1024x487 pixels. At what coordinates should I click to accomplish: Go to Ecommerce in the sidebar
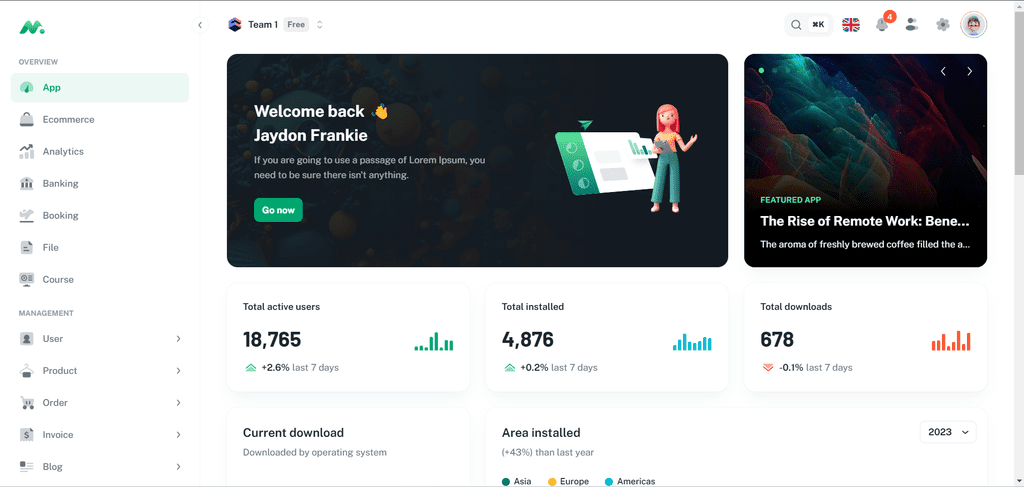100,119
